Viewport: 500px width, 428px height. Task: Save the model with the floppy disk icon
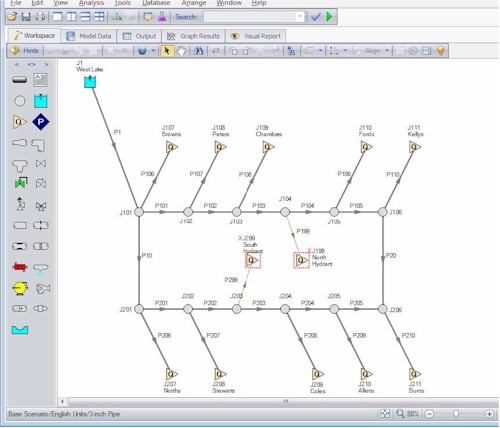(x=26, y=17)
